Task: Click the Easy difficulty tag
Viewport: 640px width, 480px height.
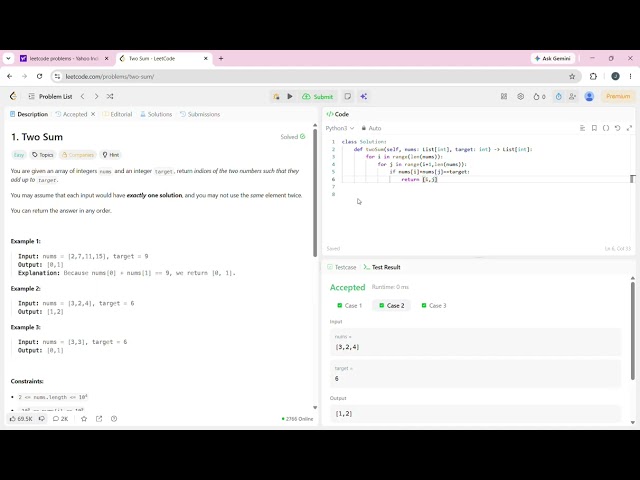Action: [x=19, y=155]
